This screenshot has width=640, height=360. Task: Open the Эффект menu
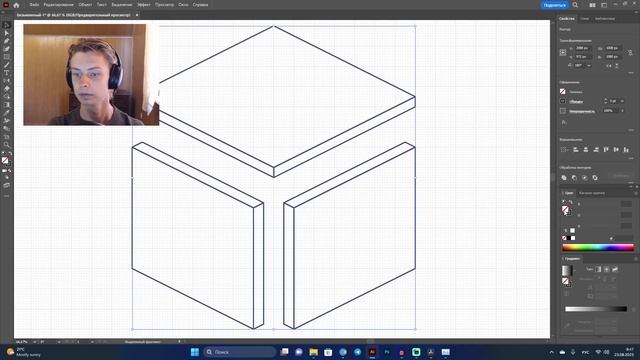pyautogui.click(x=143, y=5)
